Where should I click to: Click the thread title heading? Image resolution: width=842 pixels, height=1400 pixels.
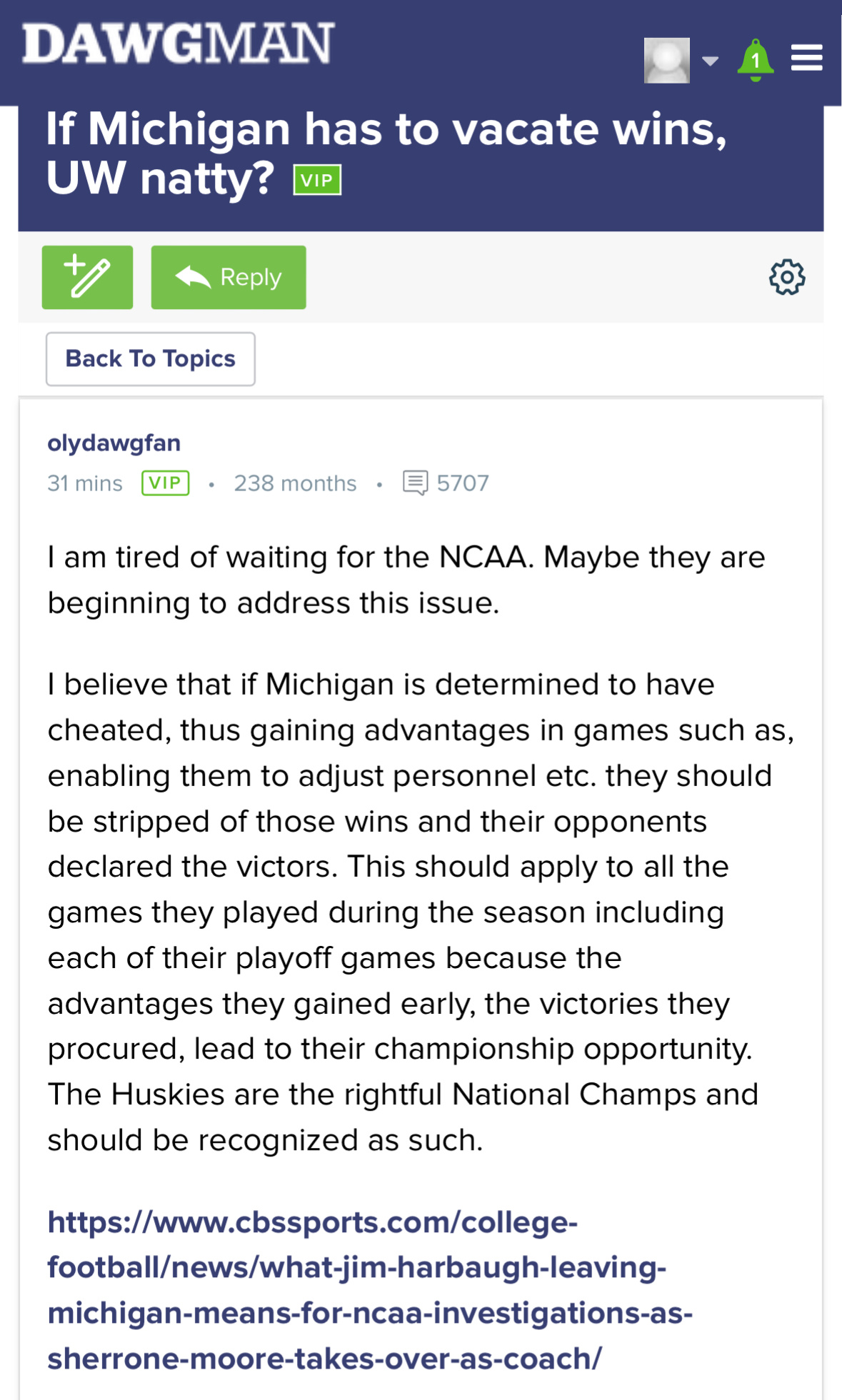[386, 153]
